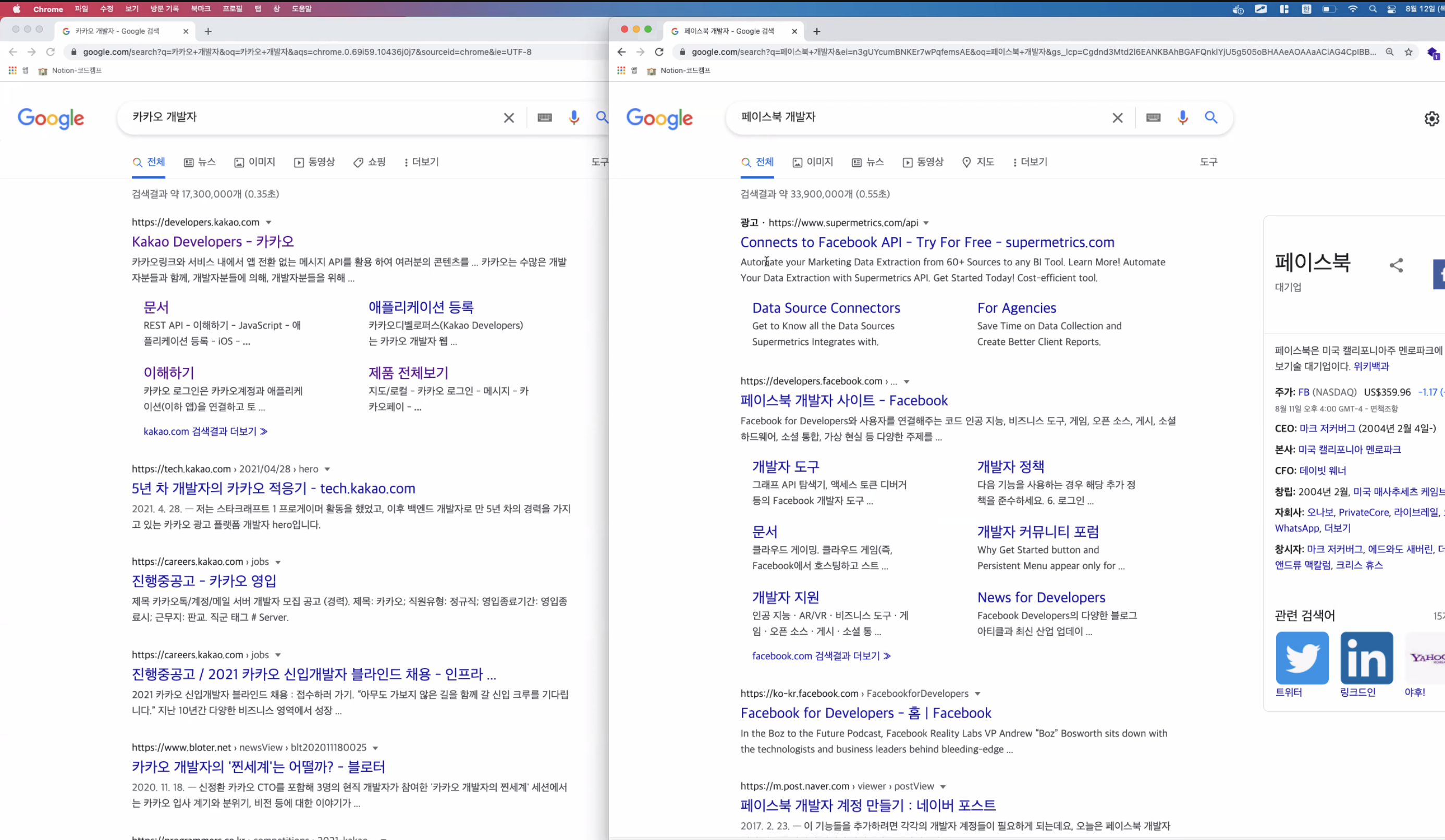Click the microphone voice search icon in Facebook search

(x=1182, y=118)
